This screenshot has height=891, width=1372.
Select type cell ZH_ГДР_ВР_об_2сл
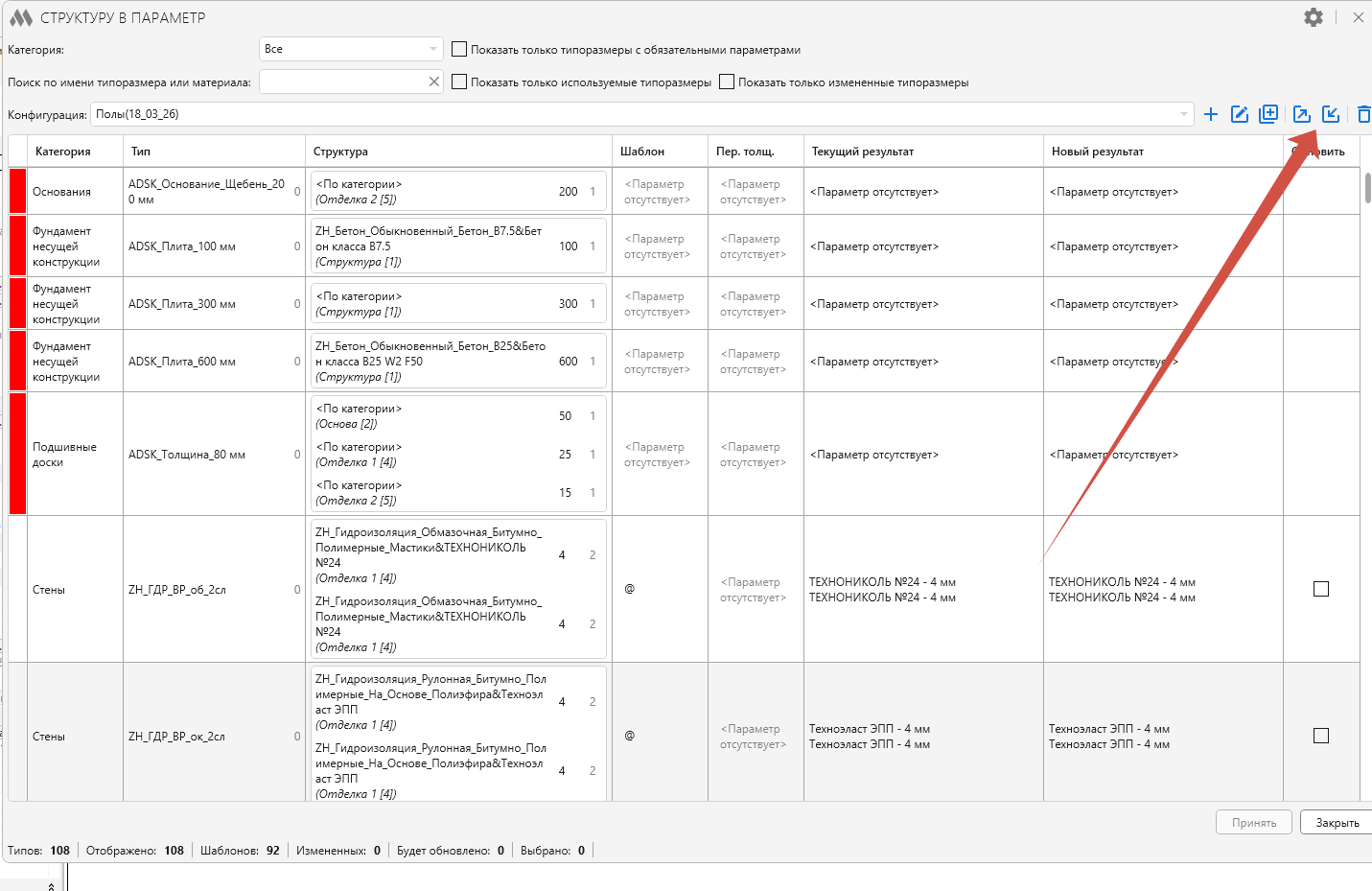pyautogui.click(x=214, y=589)
